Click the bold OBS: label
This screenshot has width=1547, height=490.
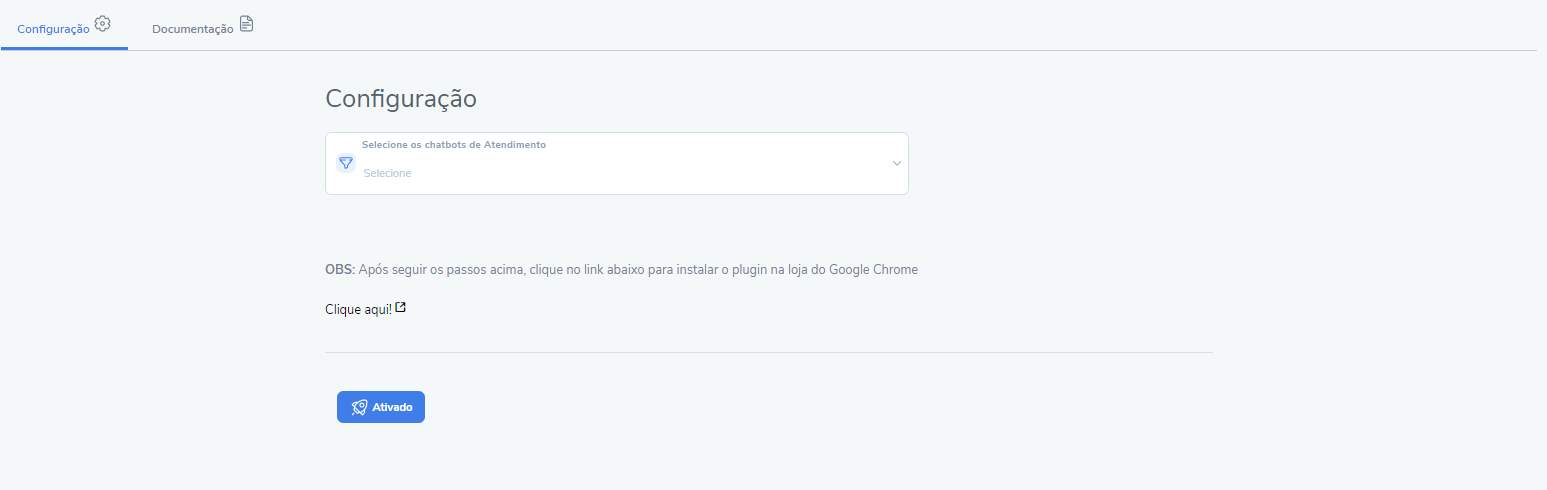tap(340, 270)
